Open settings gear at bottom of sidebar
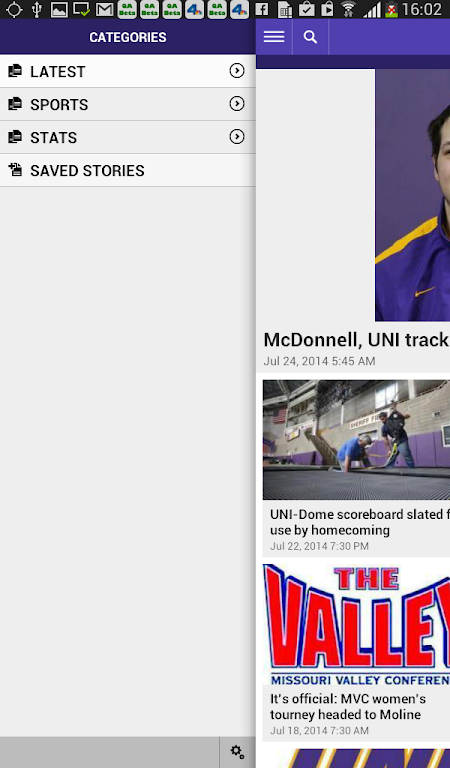 [x=237, y=752]
